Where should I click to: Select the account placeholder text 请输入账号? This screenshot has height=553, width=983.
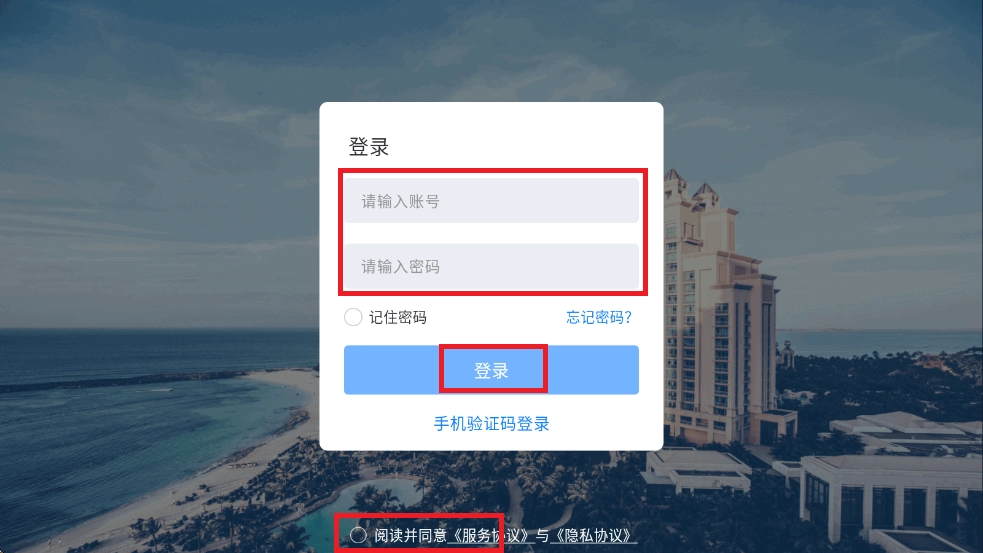click(x=400, y=201)
